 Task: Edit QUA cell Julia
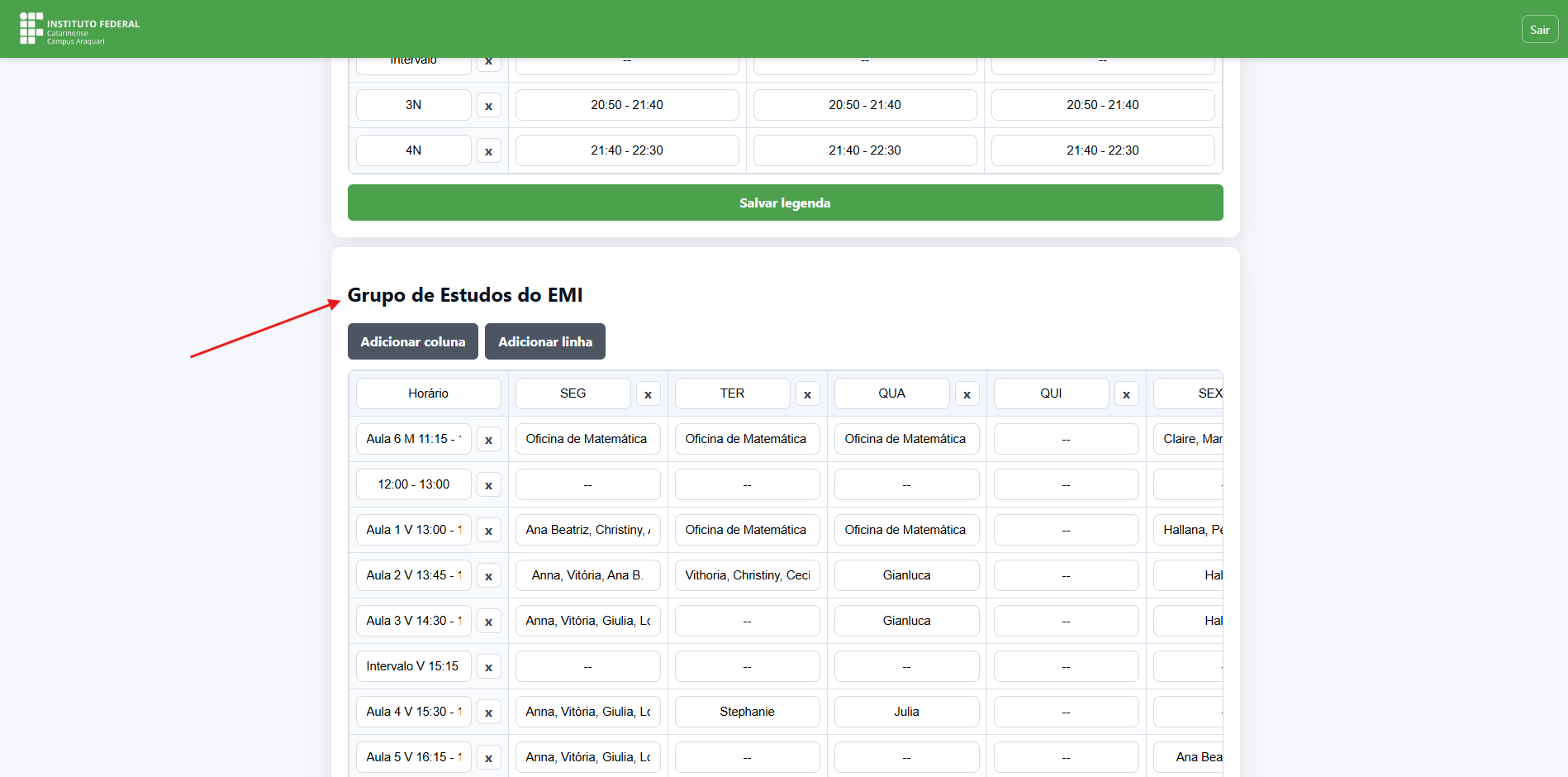pos(907,712)
